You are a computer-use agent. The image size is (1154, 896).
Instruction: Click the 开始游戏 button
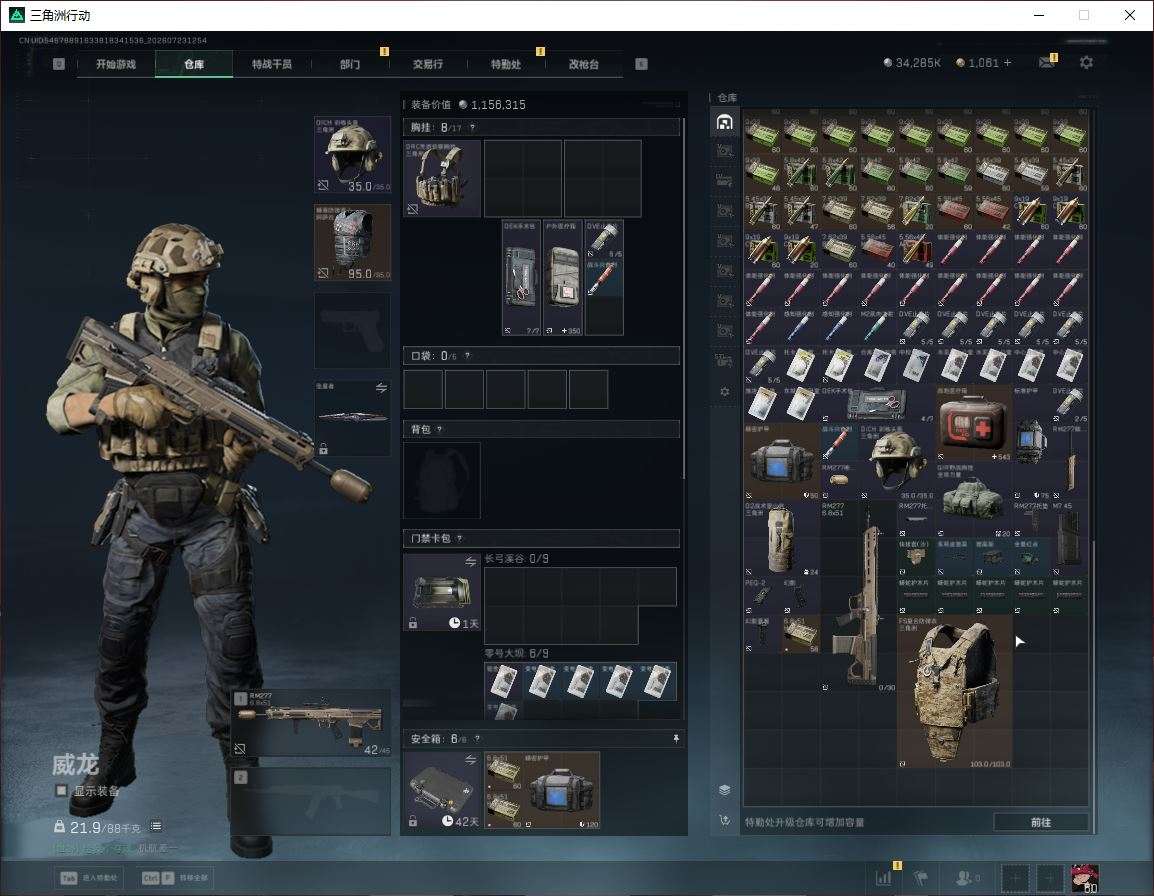click(116, 64)
